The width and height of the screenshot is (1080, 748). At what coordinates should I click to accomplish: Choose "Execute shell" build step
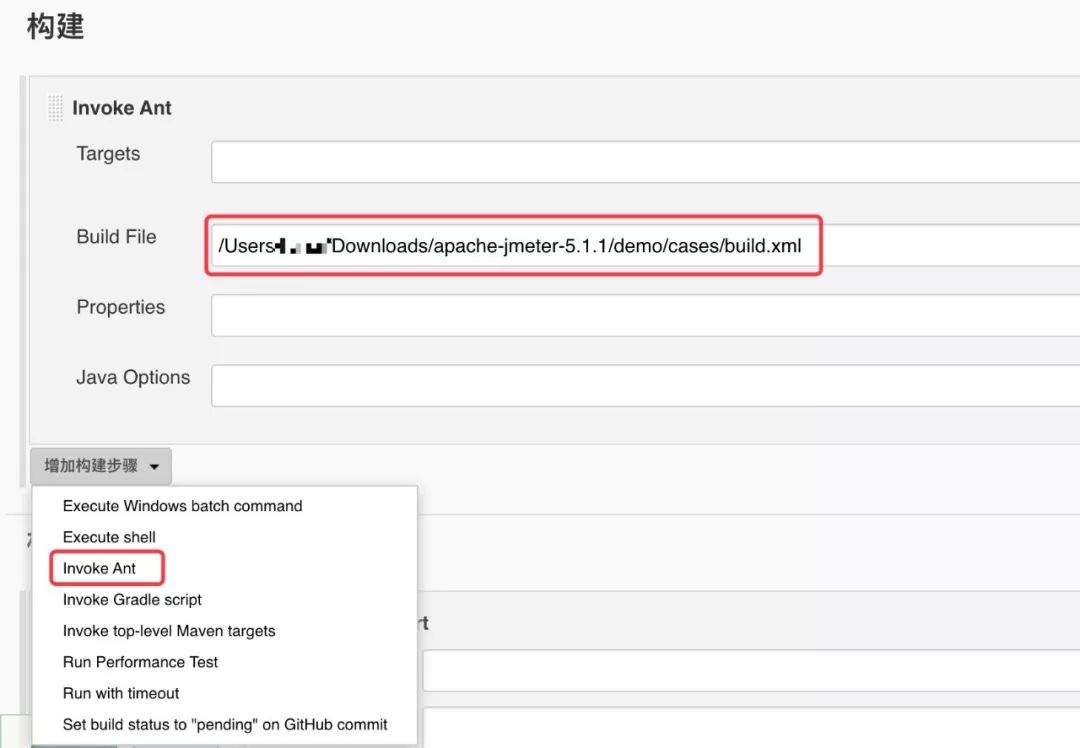click(108, 537)
